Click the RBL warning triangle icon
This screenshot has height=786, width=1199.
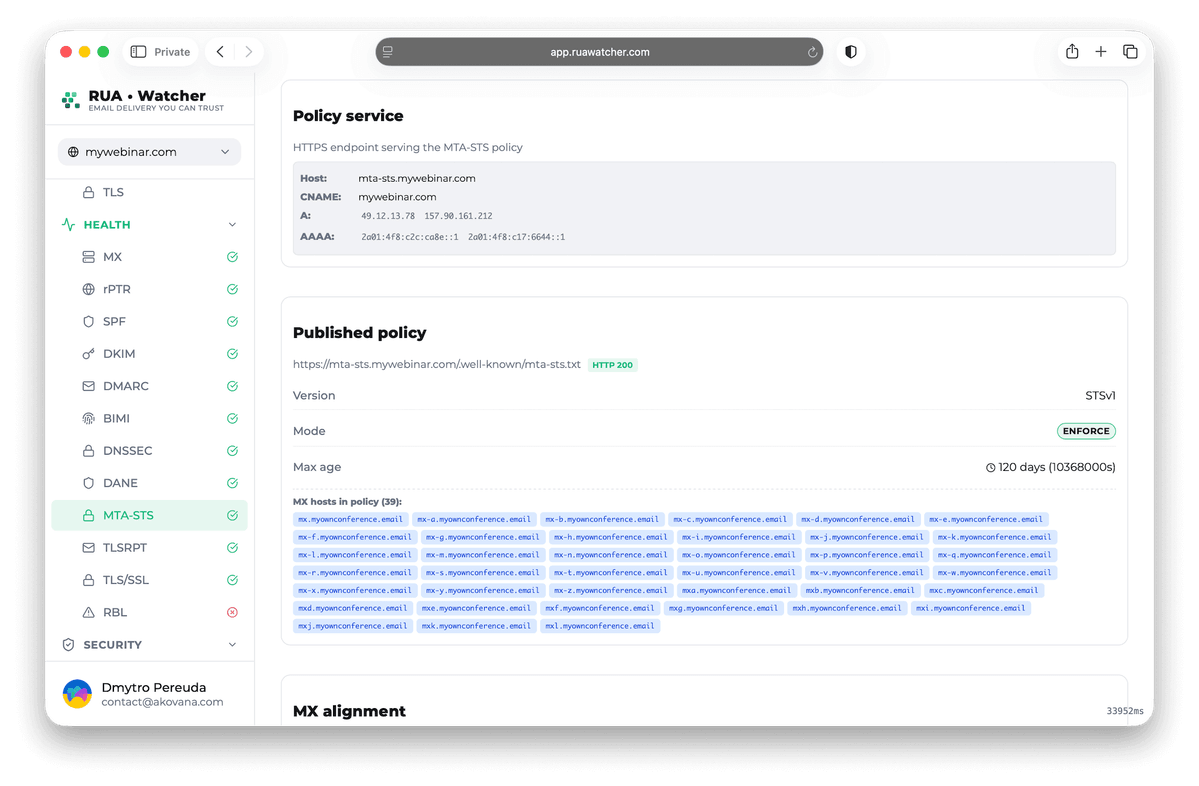tap(88, 612)
